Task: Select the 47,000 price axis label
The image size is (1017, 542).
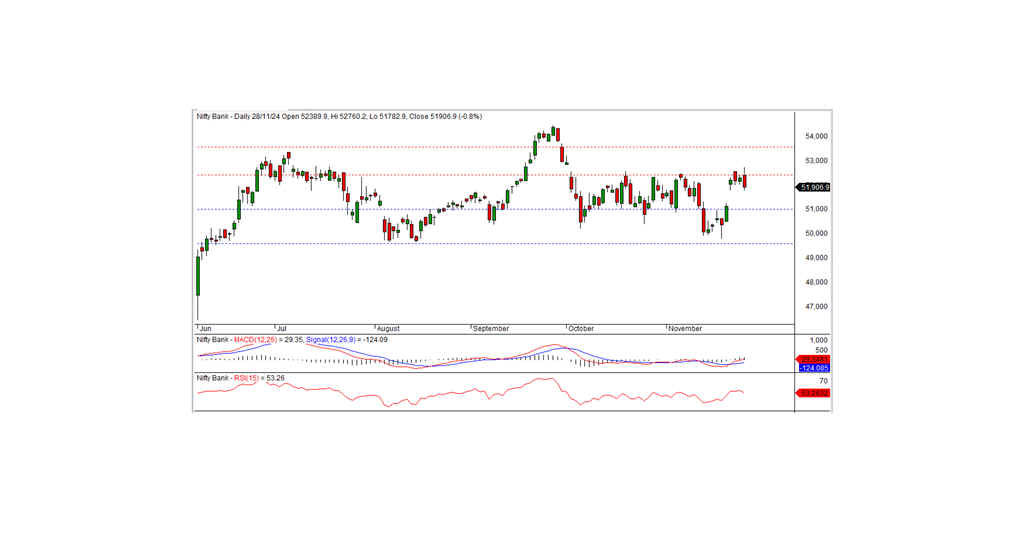Action: click(x=816, y=307)
